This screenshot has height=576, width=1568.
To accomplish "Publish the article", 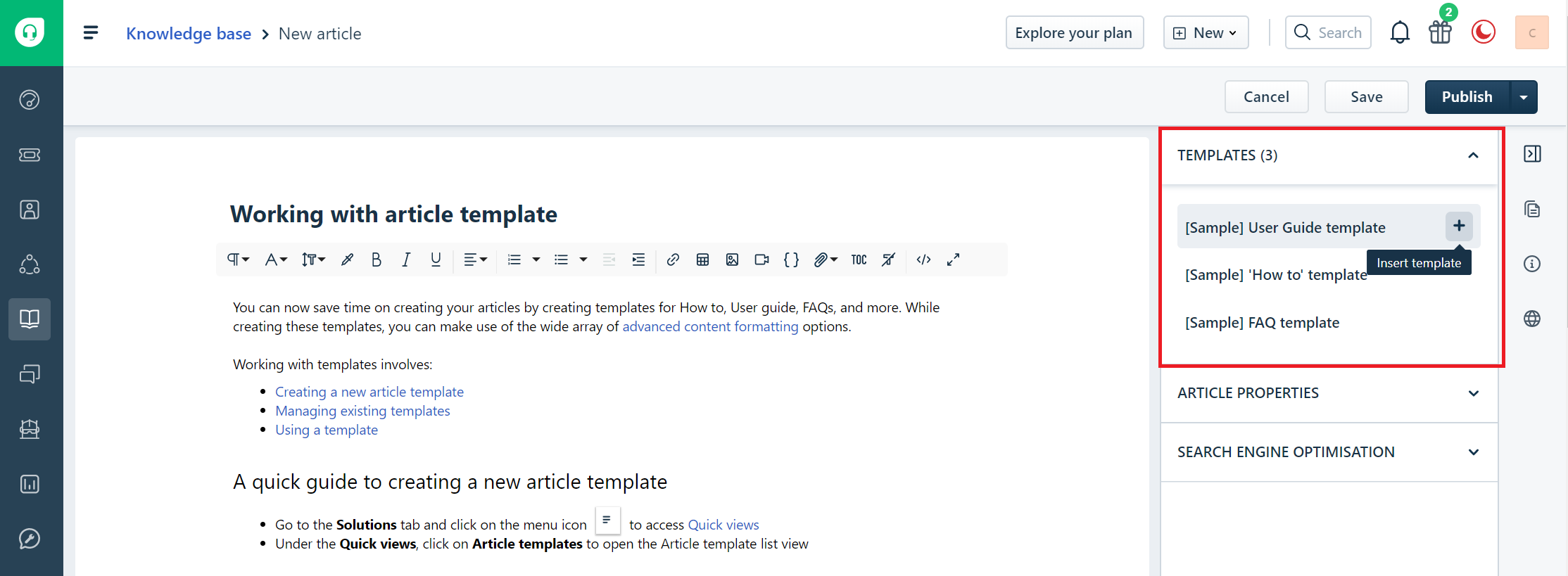I will click(x=1467, y=97).
